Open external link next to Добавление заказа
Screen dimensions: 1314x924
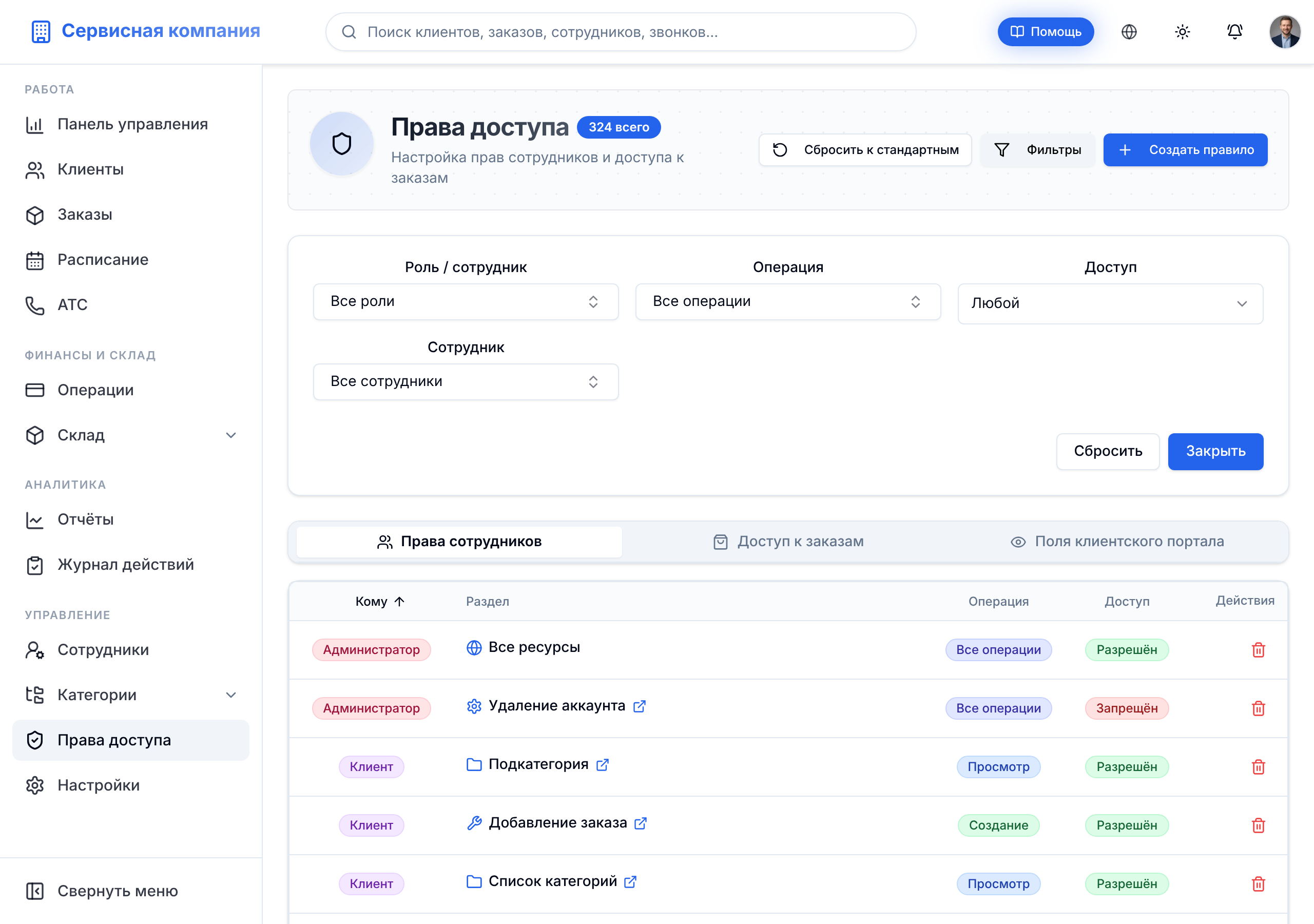tap(641, 823)
